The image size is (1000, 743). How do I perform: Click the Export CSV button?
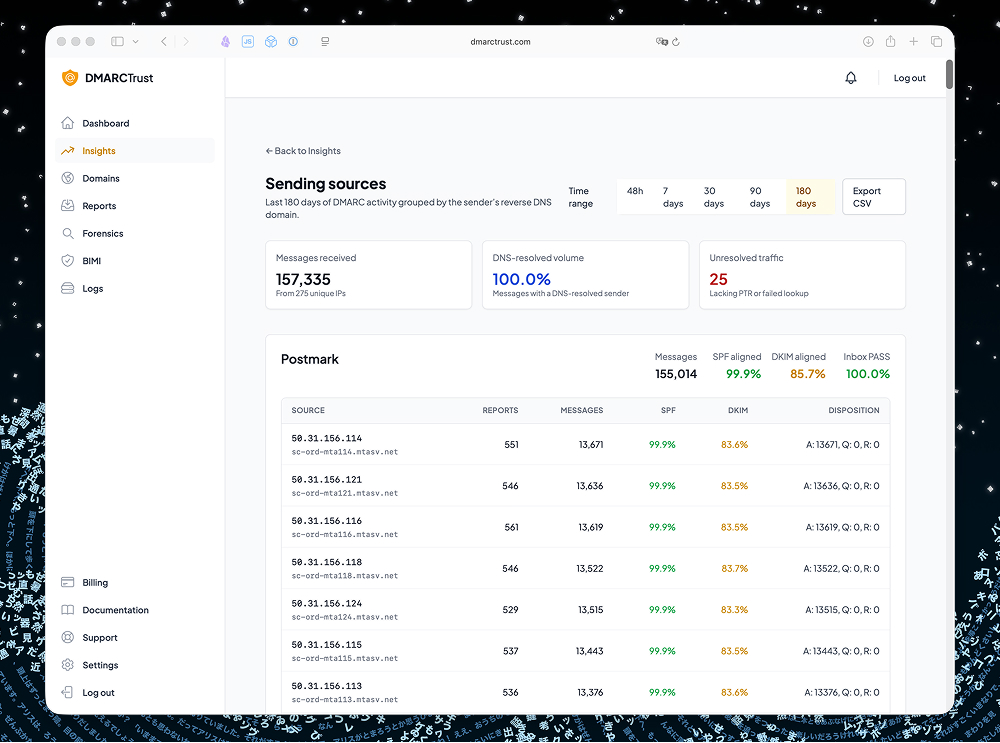point(873,196)
